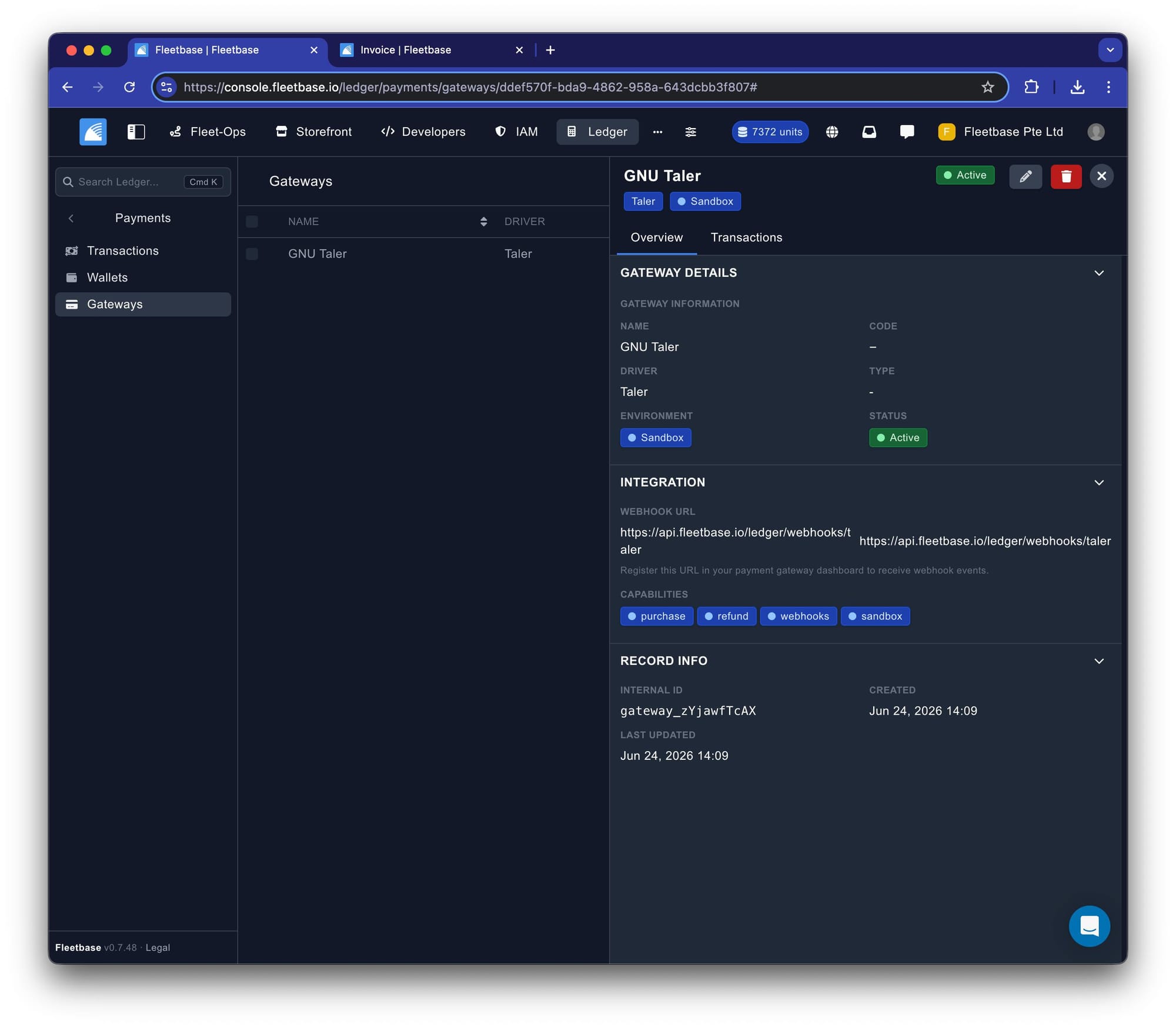Open the navbar sliders settings icon
Image resolution: width=1176 pixels, height=1028 pixels.
click(690, 132)
